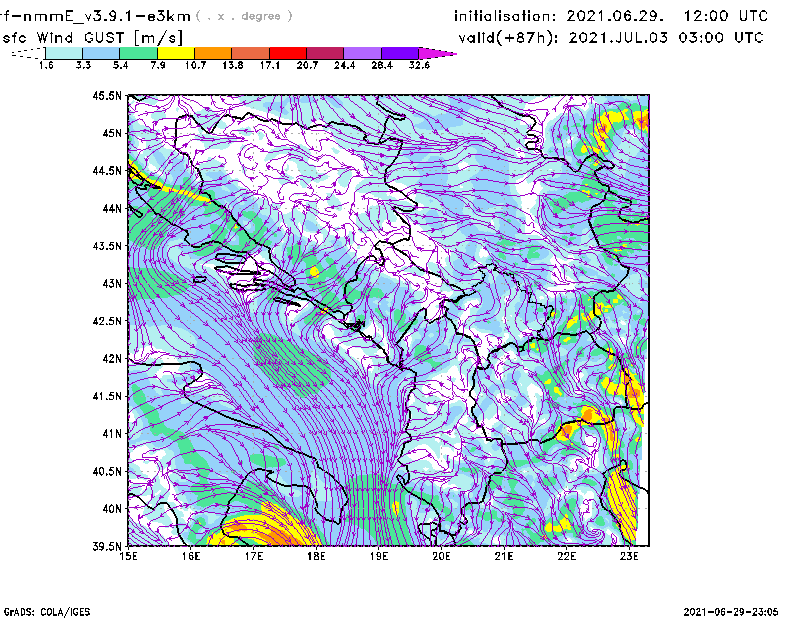
Task: Click the 'sfc Wind GUST [m/s]' title
Action: [92, 38]
